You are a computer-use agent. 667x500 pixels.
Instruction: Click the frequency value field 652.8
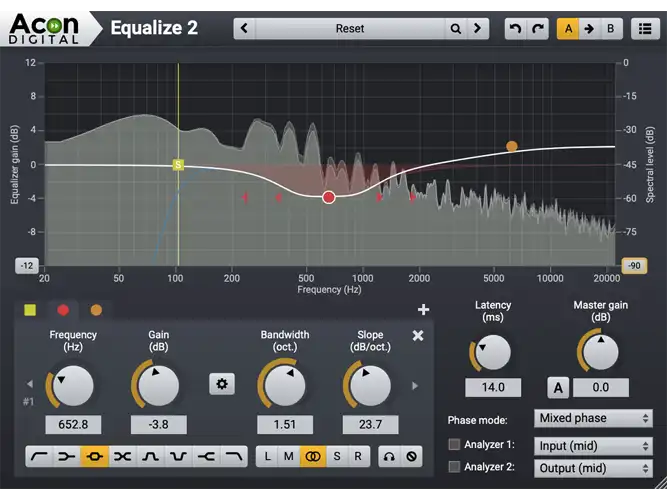coord(73,424)
